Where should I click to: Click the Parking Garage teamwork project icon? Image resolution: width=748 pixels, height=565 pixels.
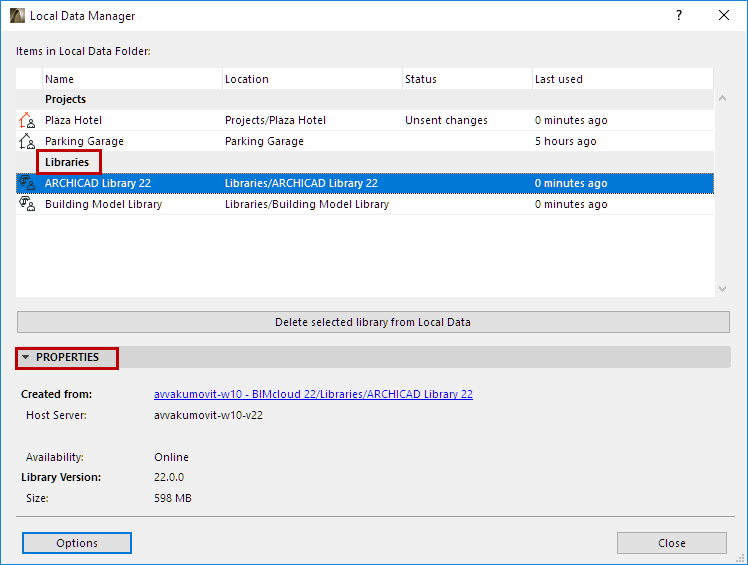coord(27,141)
